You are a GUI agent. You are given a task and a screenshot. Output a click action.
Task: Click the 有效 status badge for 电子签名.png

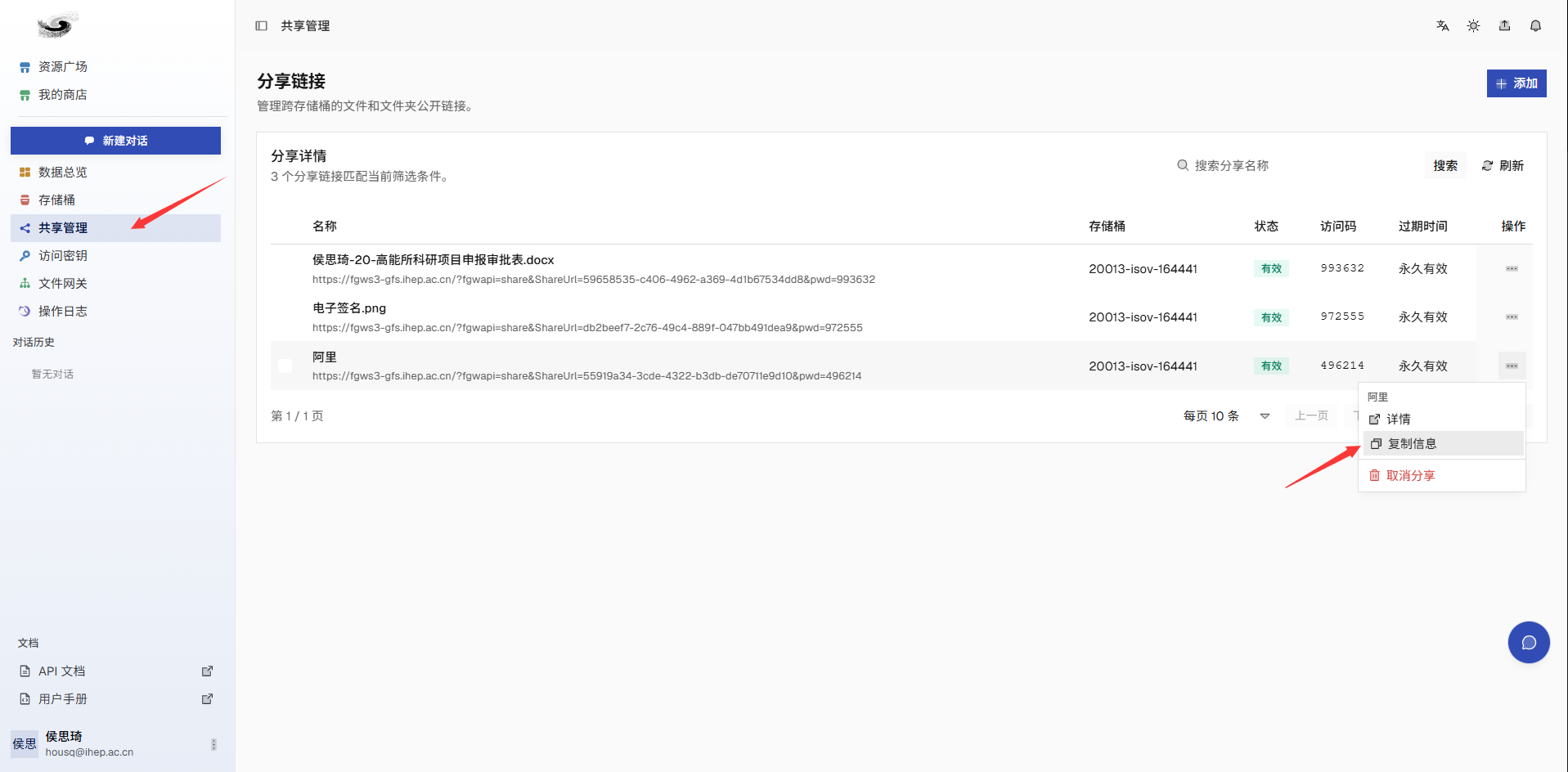1271,317
